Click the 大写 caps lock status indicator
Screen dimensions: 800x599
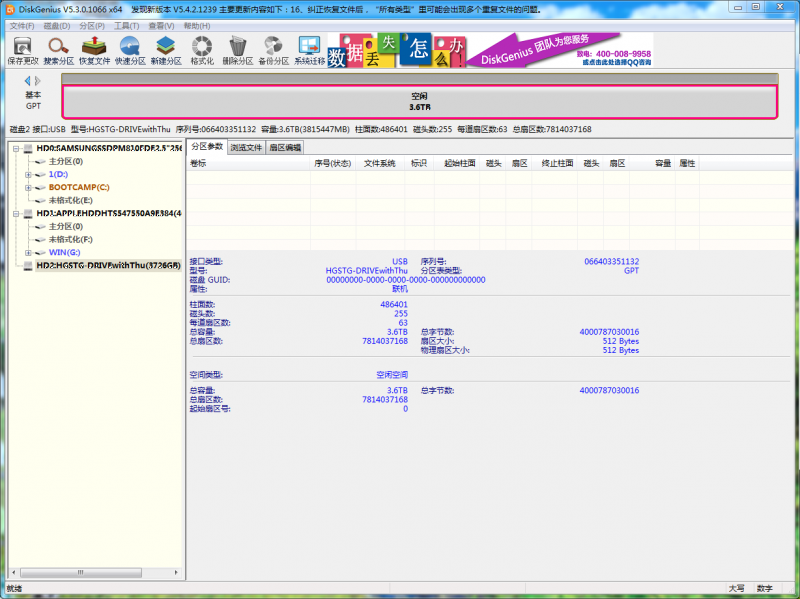736,588
